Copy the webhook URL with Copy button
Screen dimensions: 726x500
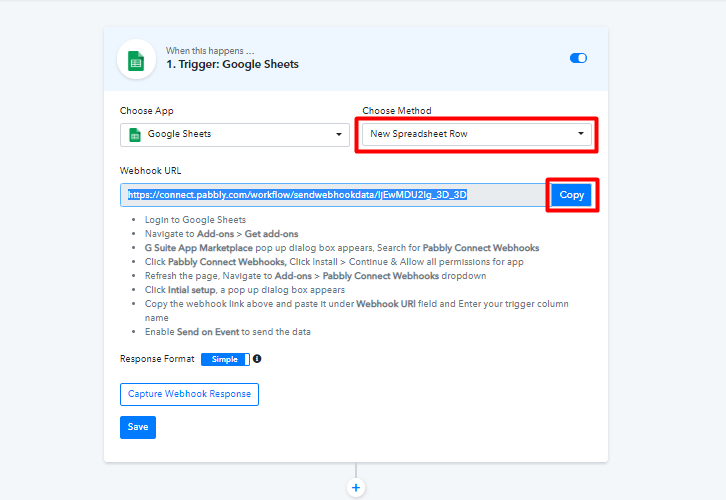[x=571, y=195]
